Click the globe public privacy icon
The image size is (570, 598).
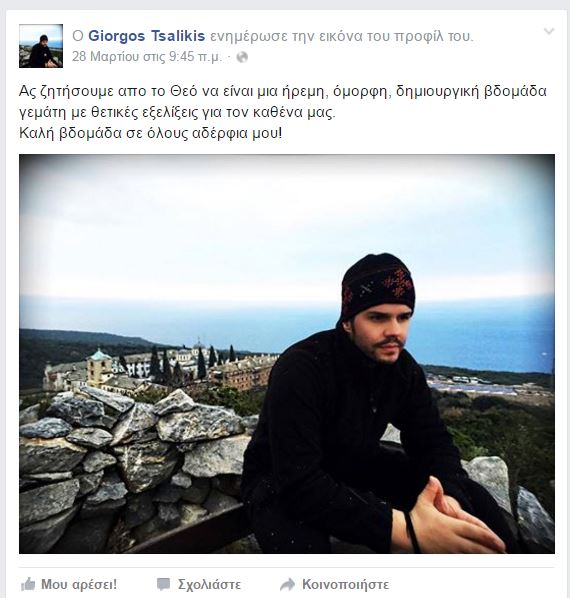(242, 57)
